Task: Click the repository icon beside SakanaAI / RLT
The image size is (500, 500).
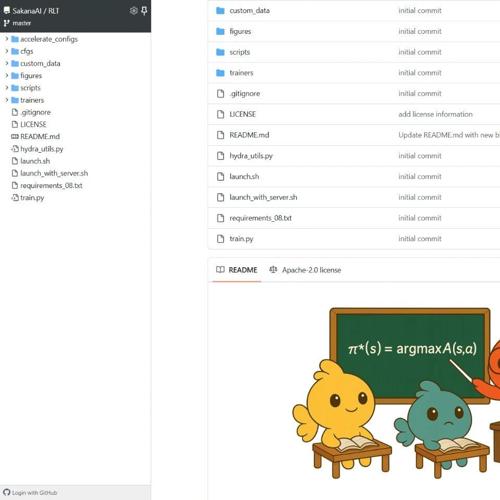Action: 7,11
